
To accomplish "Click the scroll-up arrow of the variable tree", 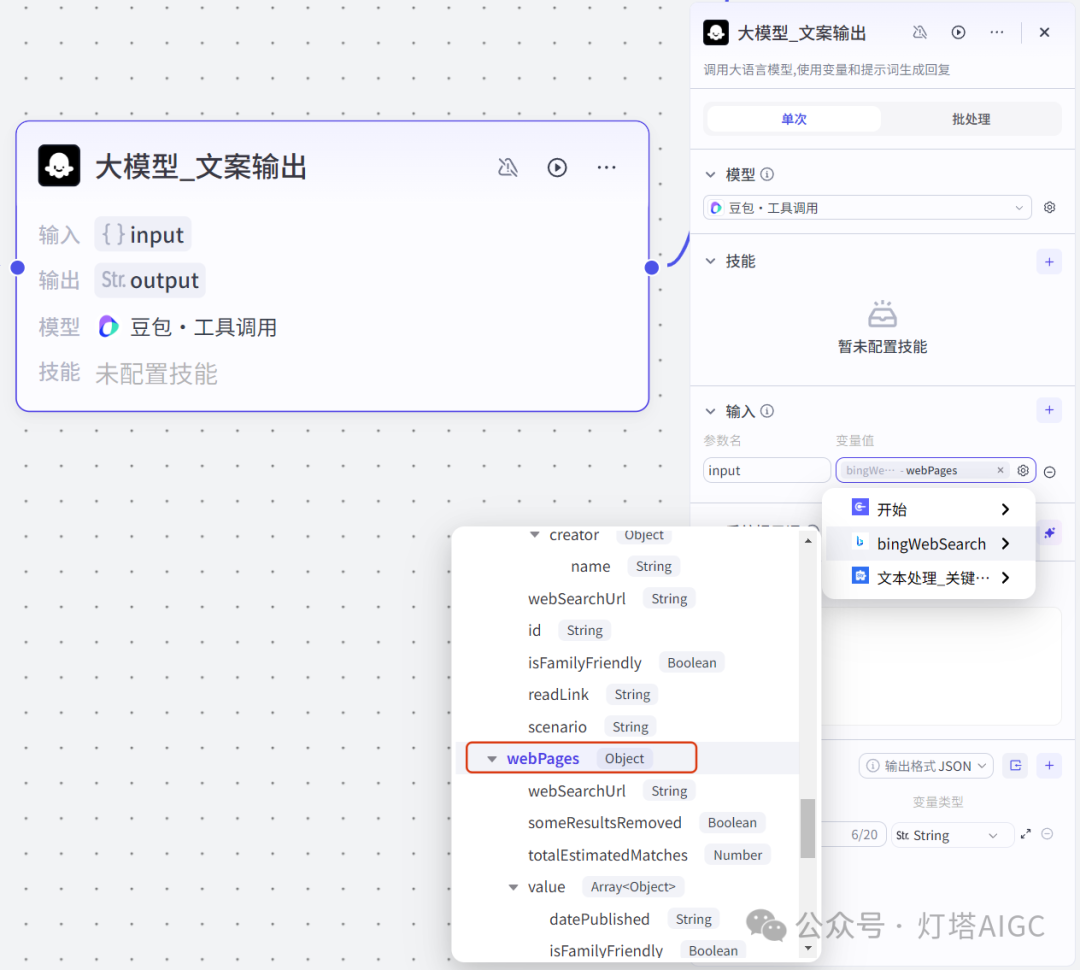I will pos(808,541).
